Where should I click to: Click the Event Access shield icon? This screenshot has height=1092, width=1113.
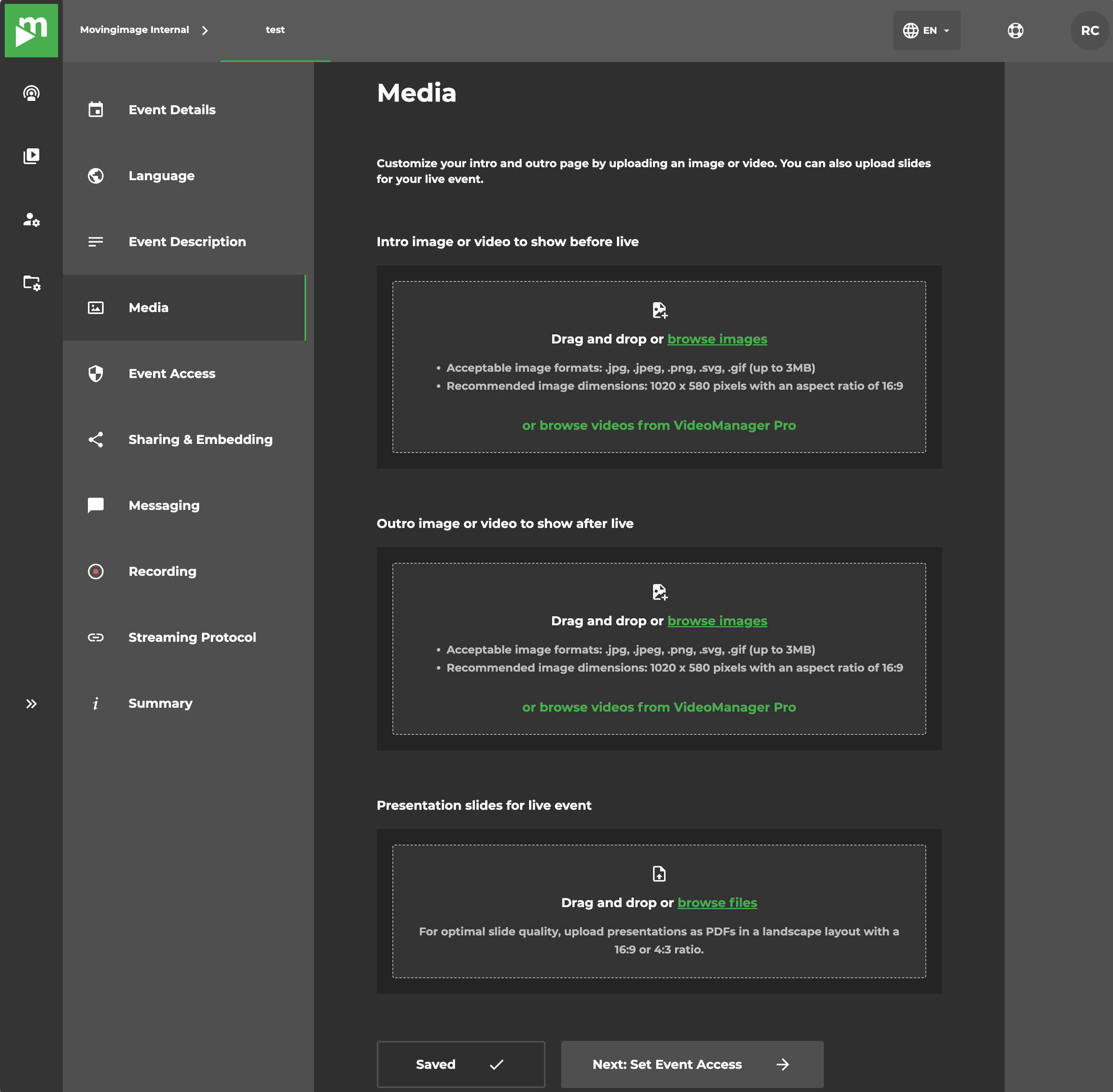coord(96,373)
